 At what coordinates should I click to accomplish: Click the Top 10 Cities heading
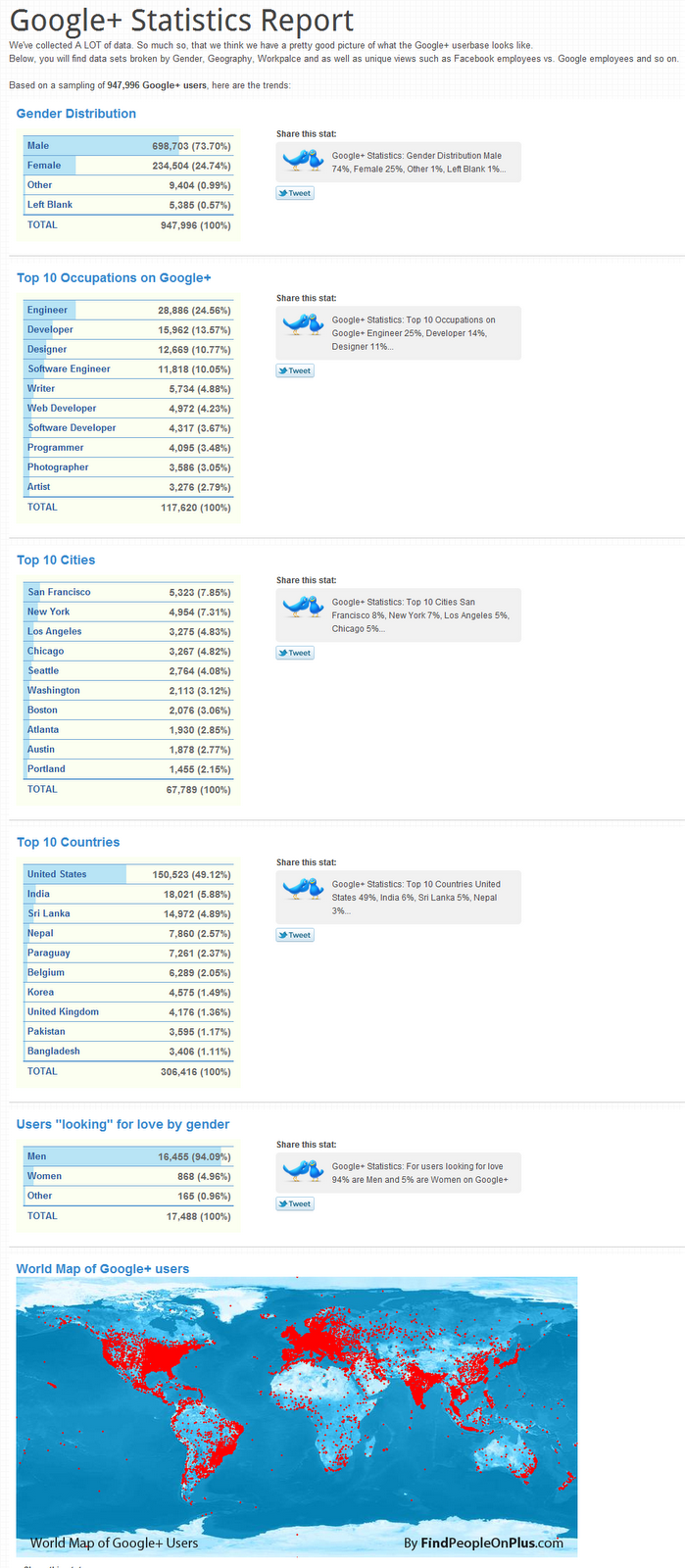click(56, 561)
